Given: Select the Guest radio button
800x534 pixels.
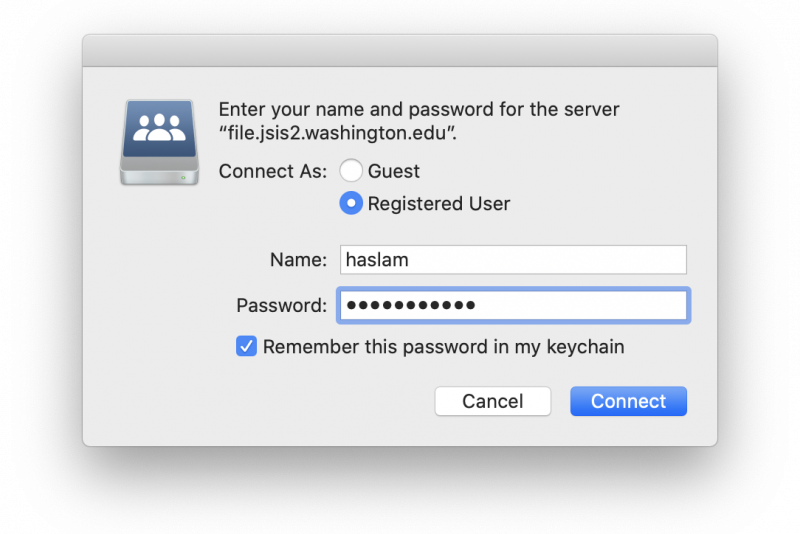Looking at the screenshot, I should (351, 170).
